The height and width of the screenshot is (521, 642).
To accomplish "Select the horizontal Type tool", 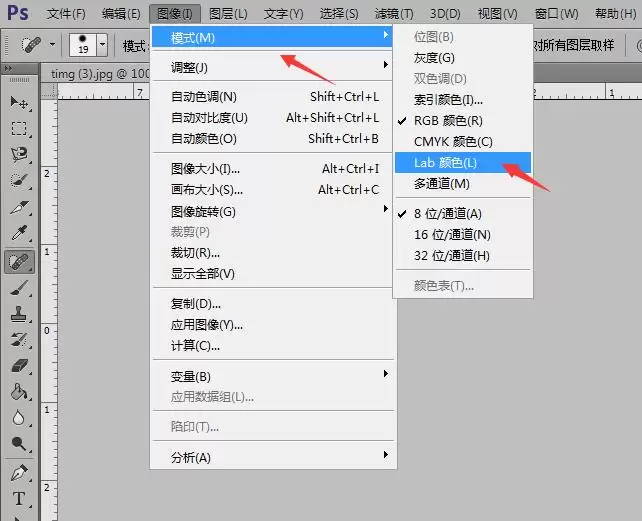I will 19,499.
